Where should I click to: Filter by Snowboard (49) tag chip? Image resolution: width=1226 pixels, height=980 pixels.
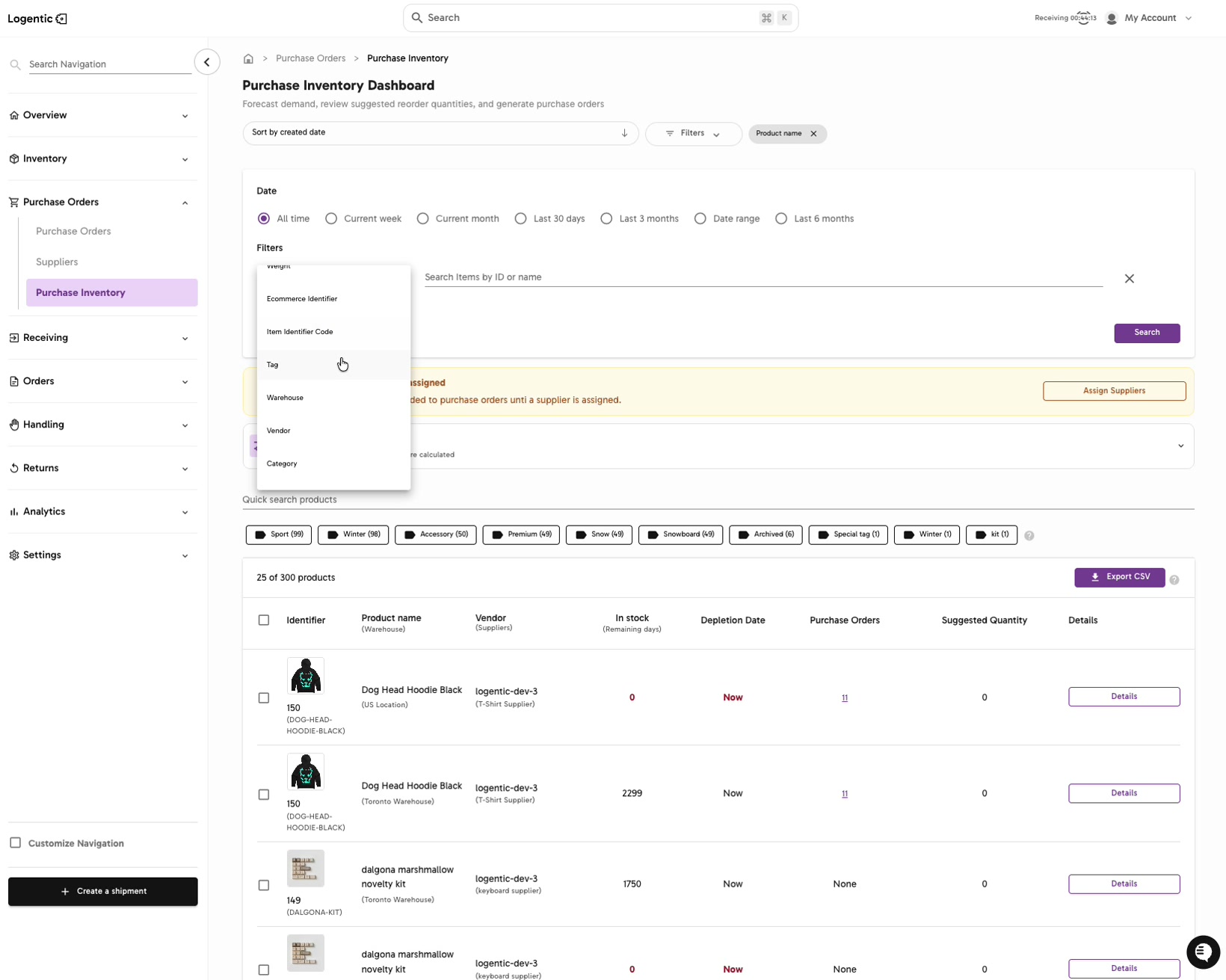tap(680, 534)
